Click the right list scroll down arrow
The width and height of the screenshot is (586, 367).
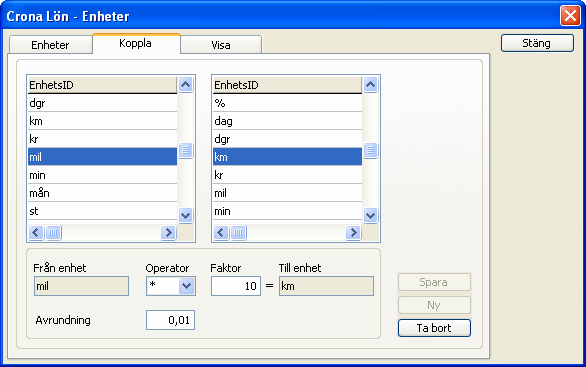pos(370,215)
